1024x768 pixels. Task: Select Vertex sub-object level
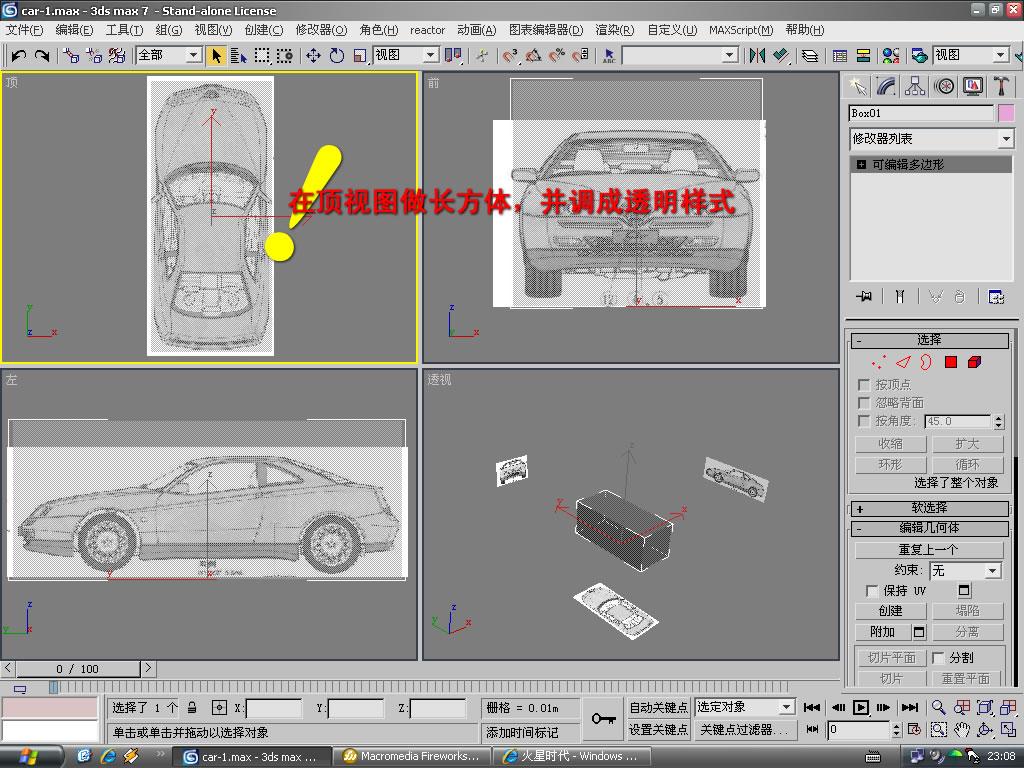[x=878, y=362]
